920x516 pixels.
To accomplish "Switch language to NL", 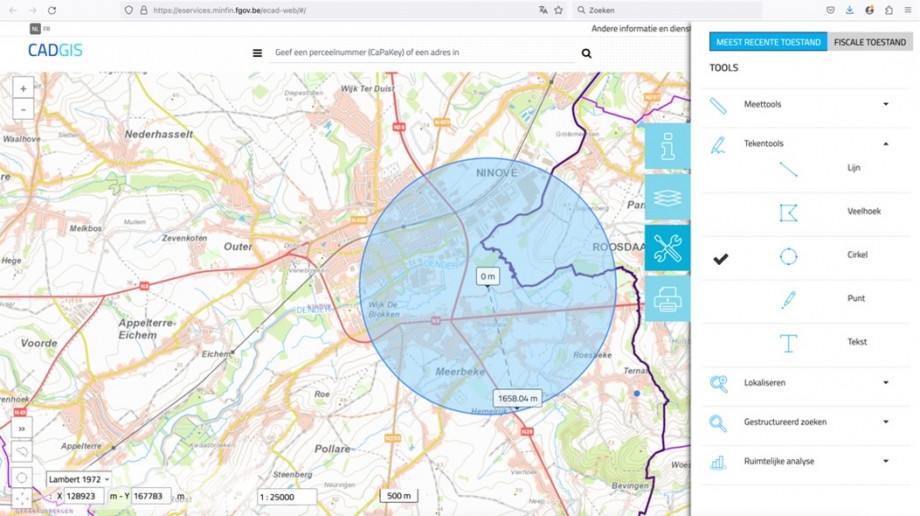I will 35,29.
